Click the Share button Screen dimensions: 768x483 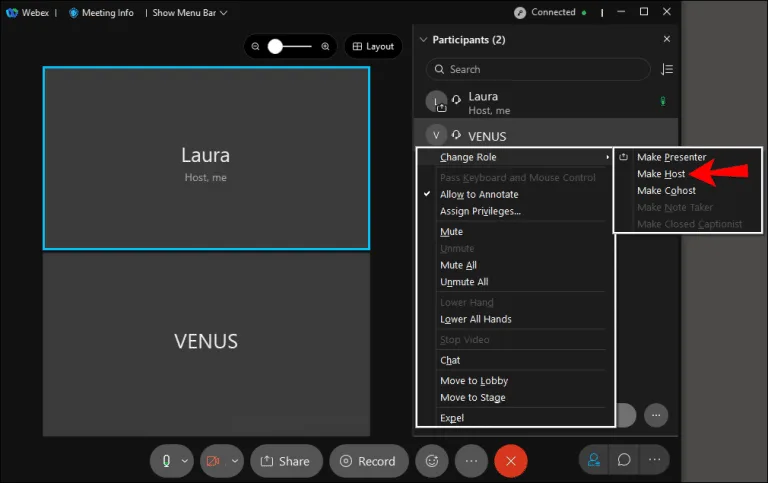tap(286, 461)
